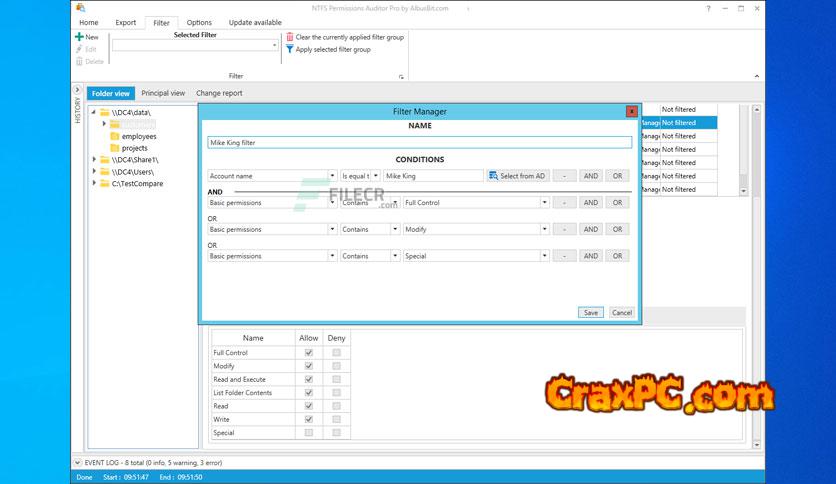Toggle the Special Allow checkbox
This screenshot has width=836, height=484.
309,433
